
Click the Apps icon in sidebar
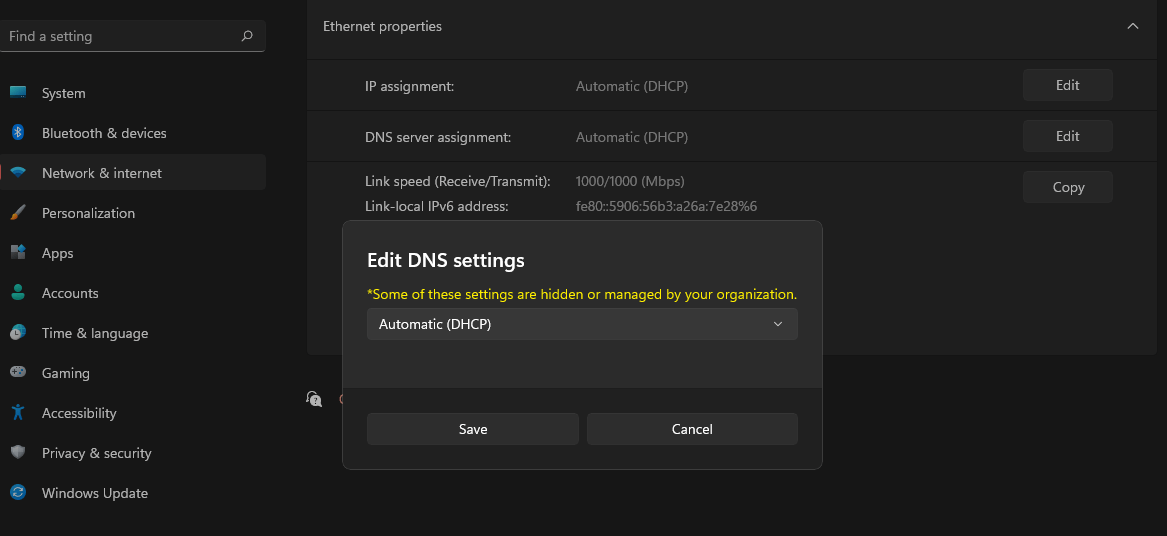18,252
